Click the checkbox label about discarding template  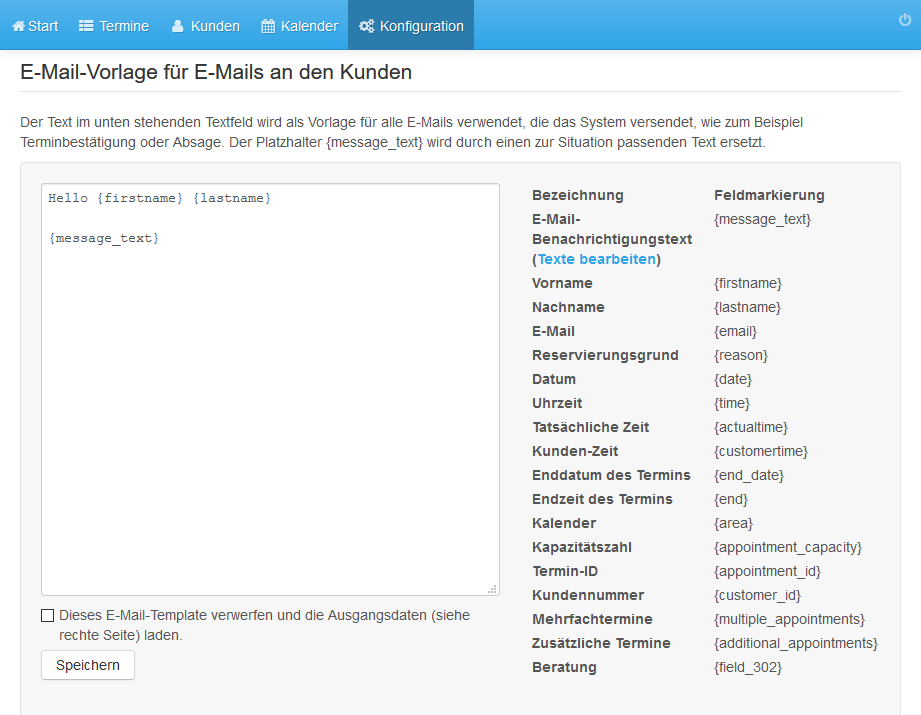pyautogui.click(x=264, y=625)
